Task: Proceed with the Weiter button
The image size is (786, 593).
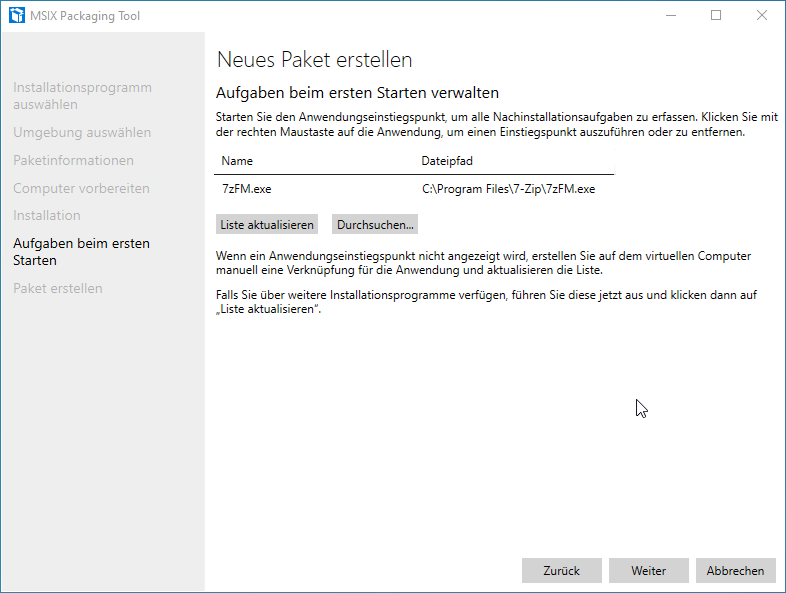Action: [648, 571]
